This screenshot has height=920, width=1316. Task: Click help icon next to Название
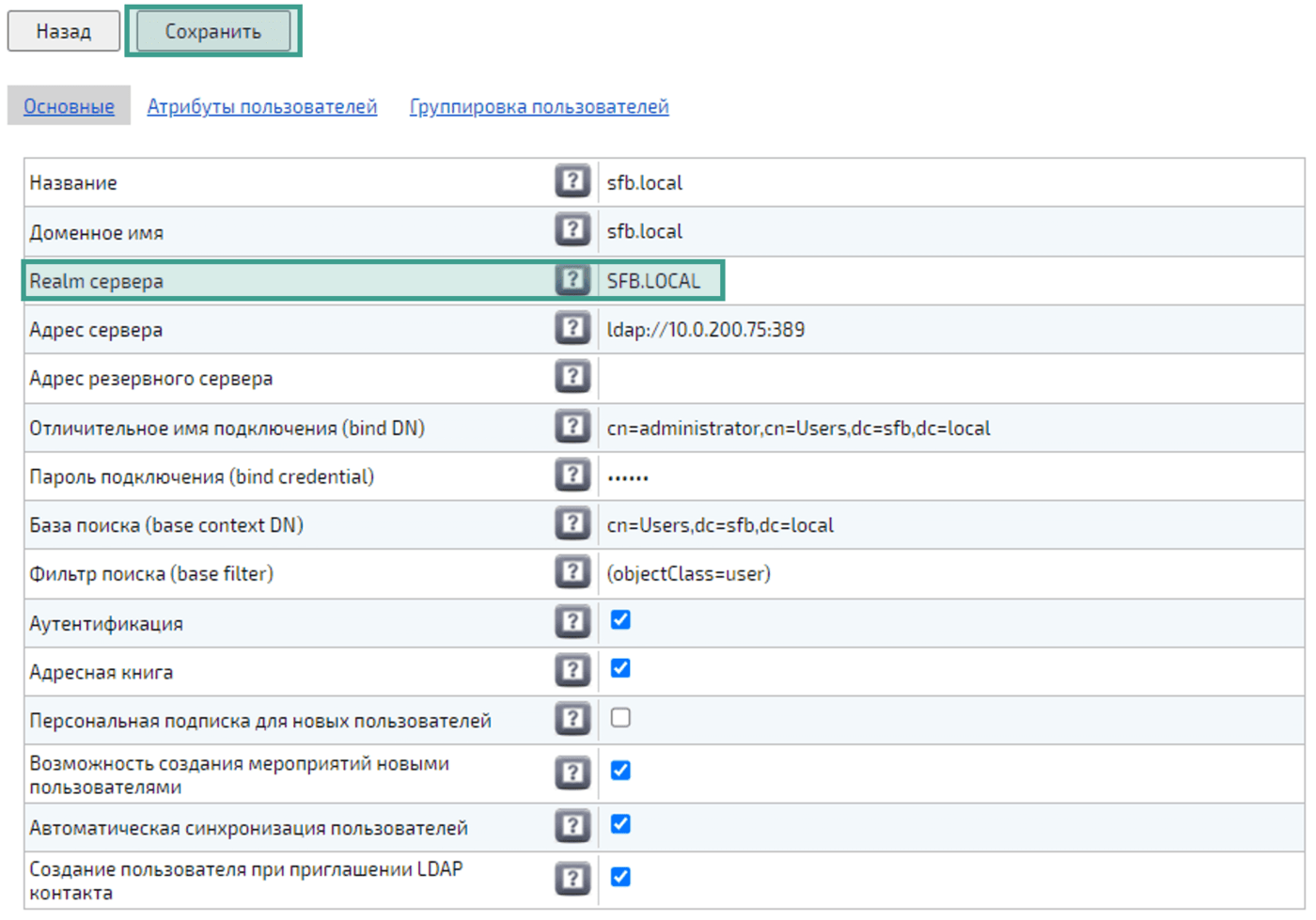[572, 181]
